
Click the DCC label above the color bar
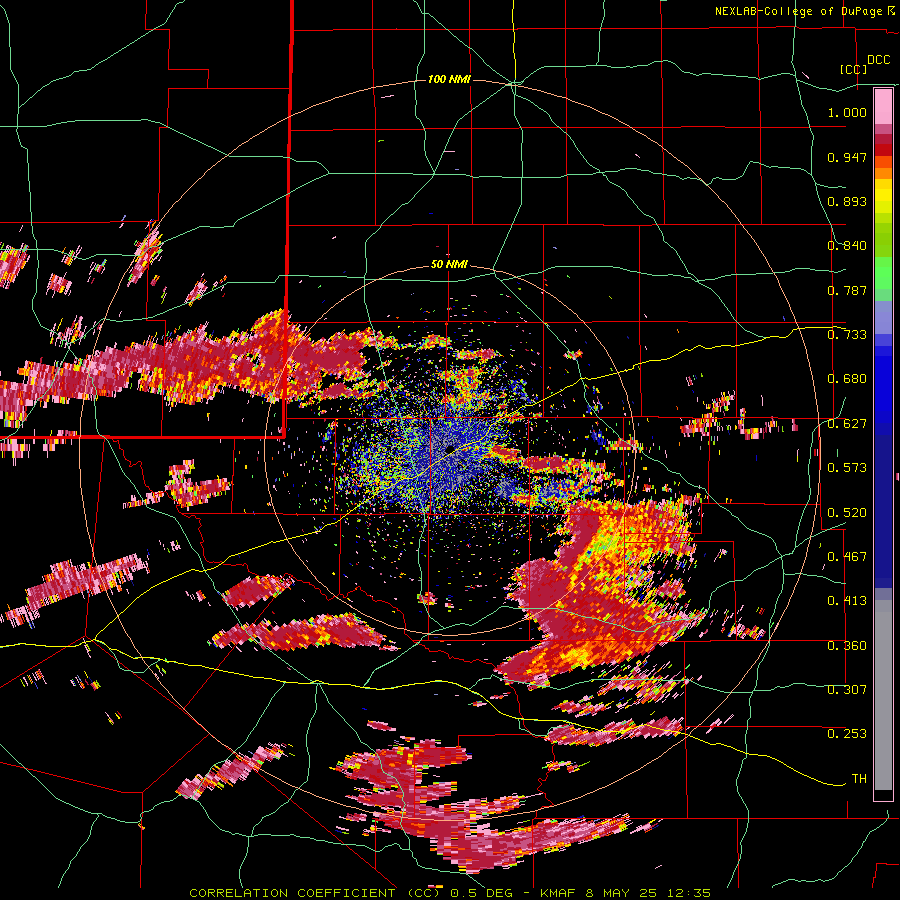point(878,60)
